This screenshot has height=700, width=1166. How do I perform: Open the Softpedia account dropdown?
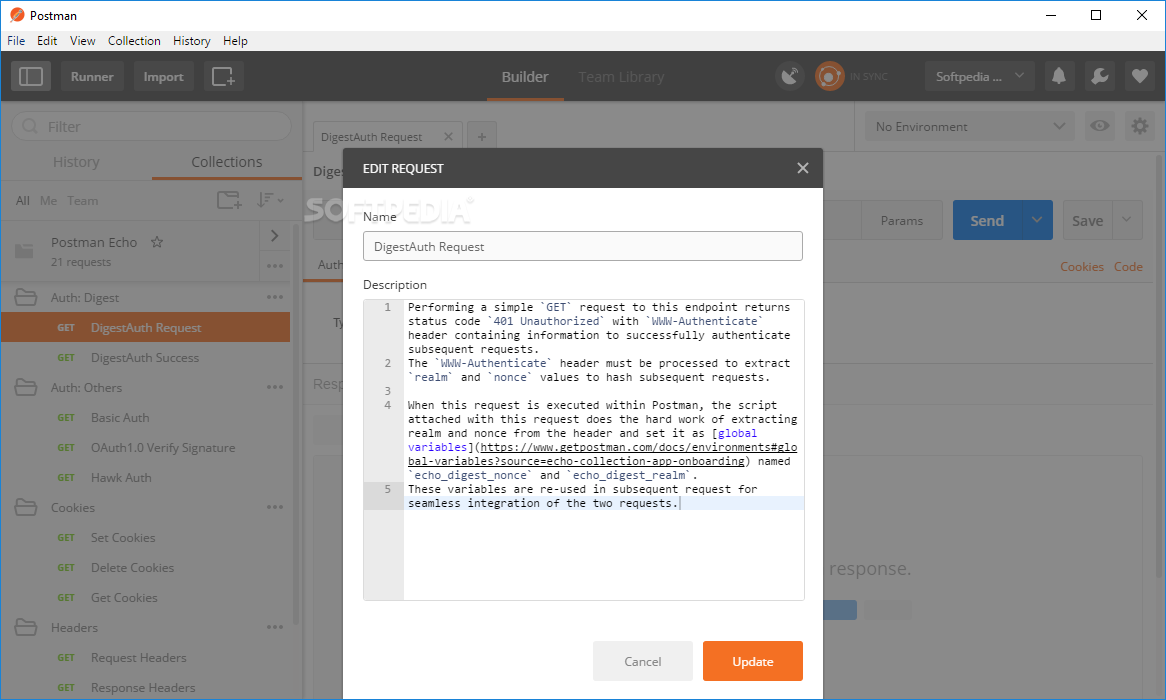coord(979,77)
